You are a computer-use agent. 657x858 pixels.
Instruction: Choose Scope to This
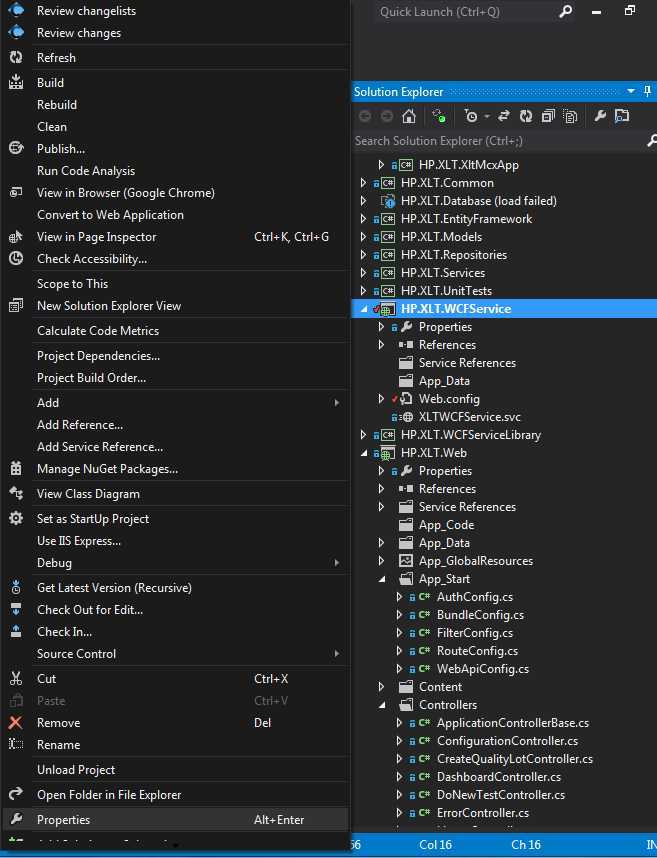pos(175,283)
